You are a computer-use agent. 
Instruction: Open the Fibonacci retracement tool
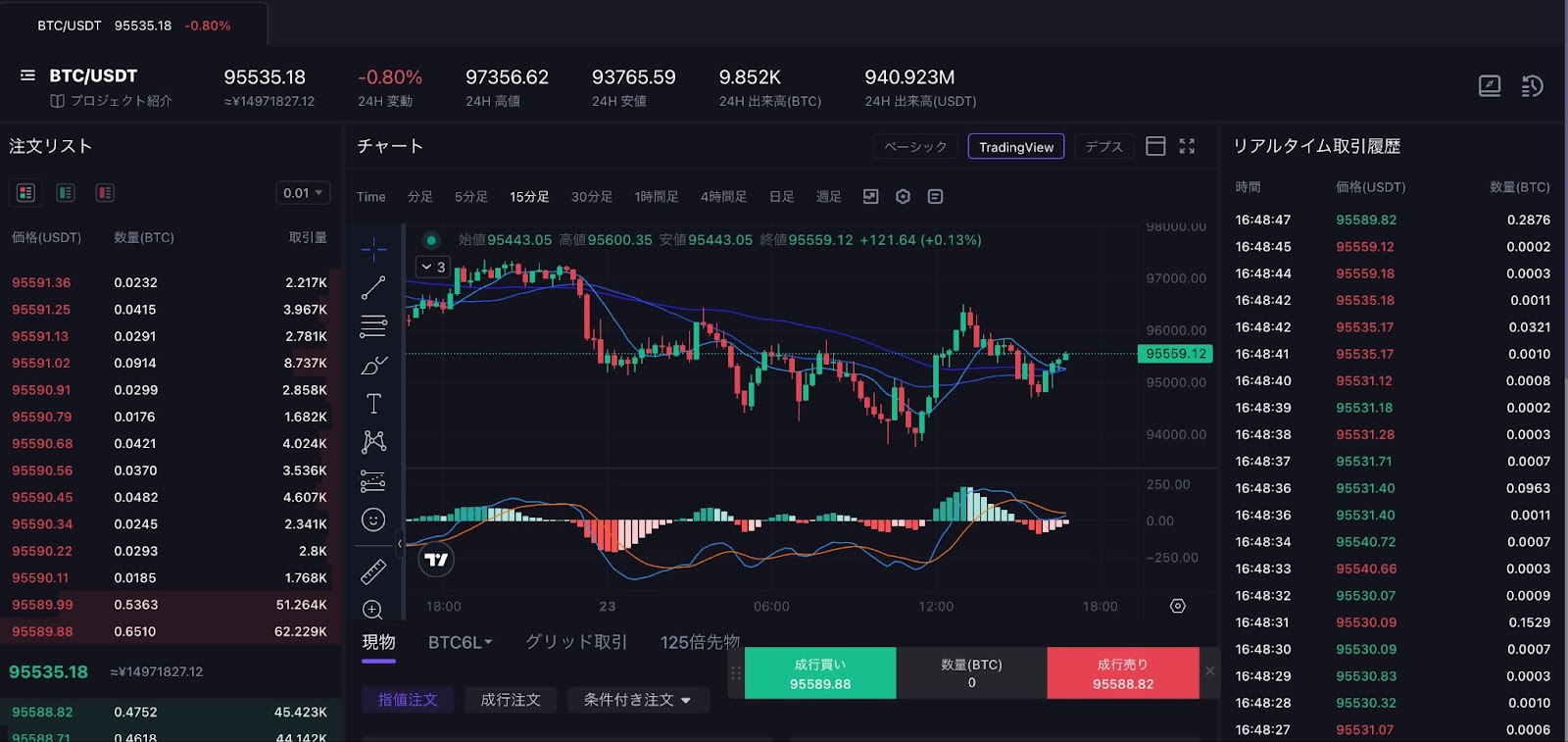373,326
